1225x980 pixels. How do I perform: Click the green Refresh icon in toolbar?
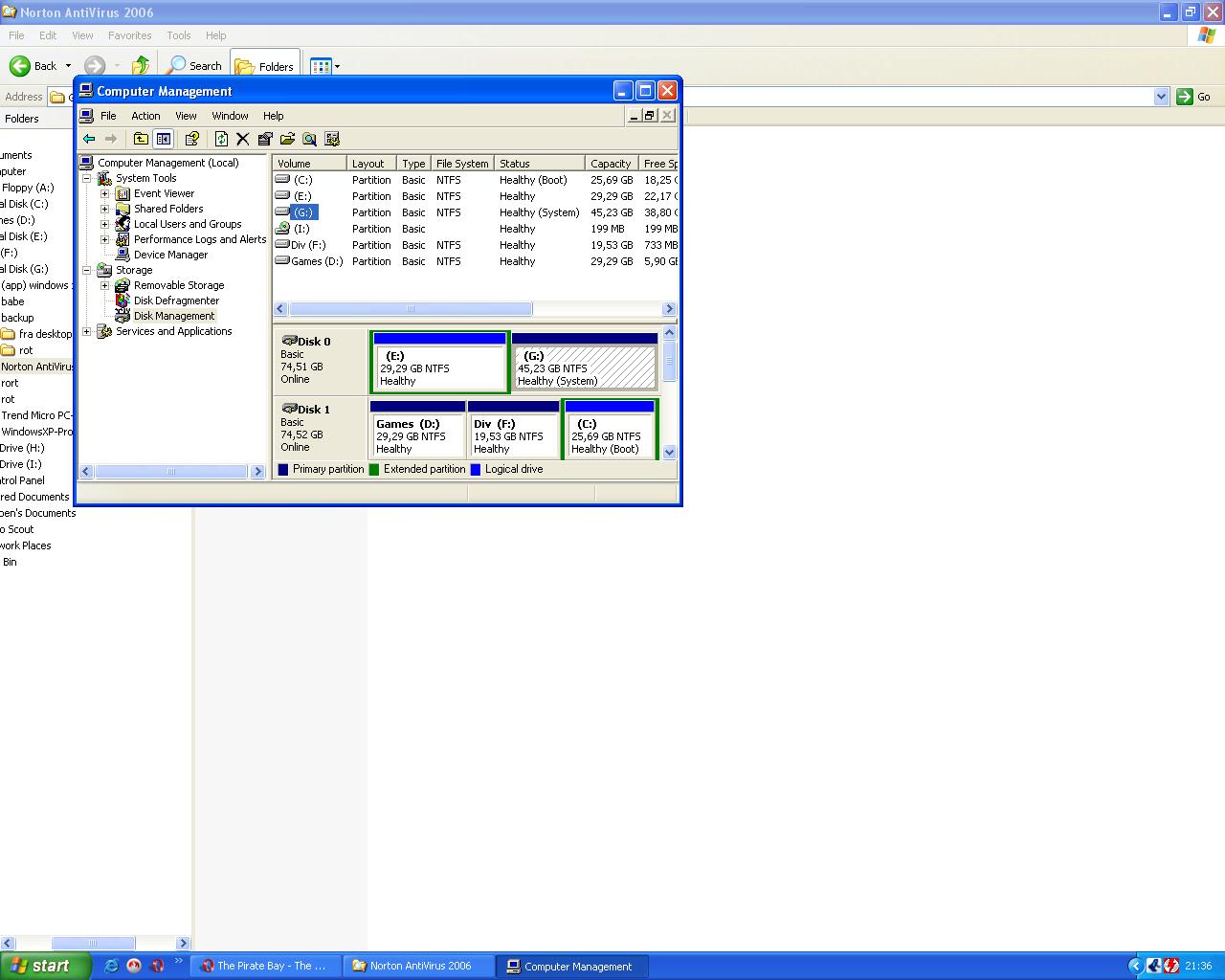(x=221, y=139)
